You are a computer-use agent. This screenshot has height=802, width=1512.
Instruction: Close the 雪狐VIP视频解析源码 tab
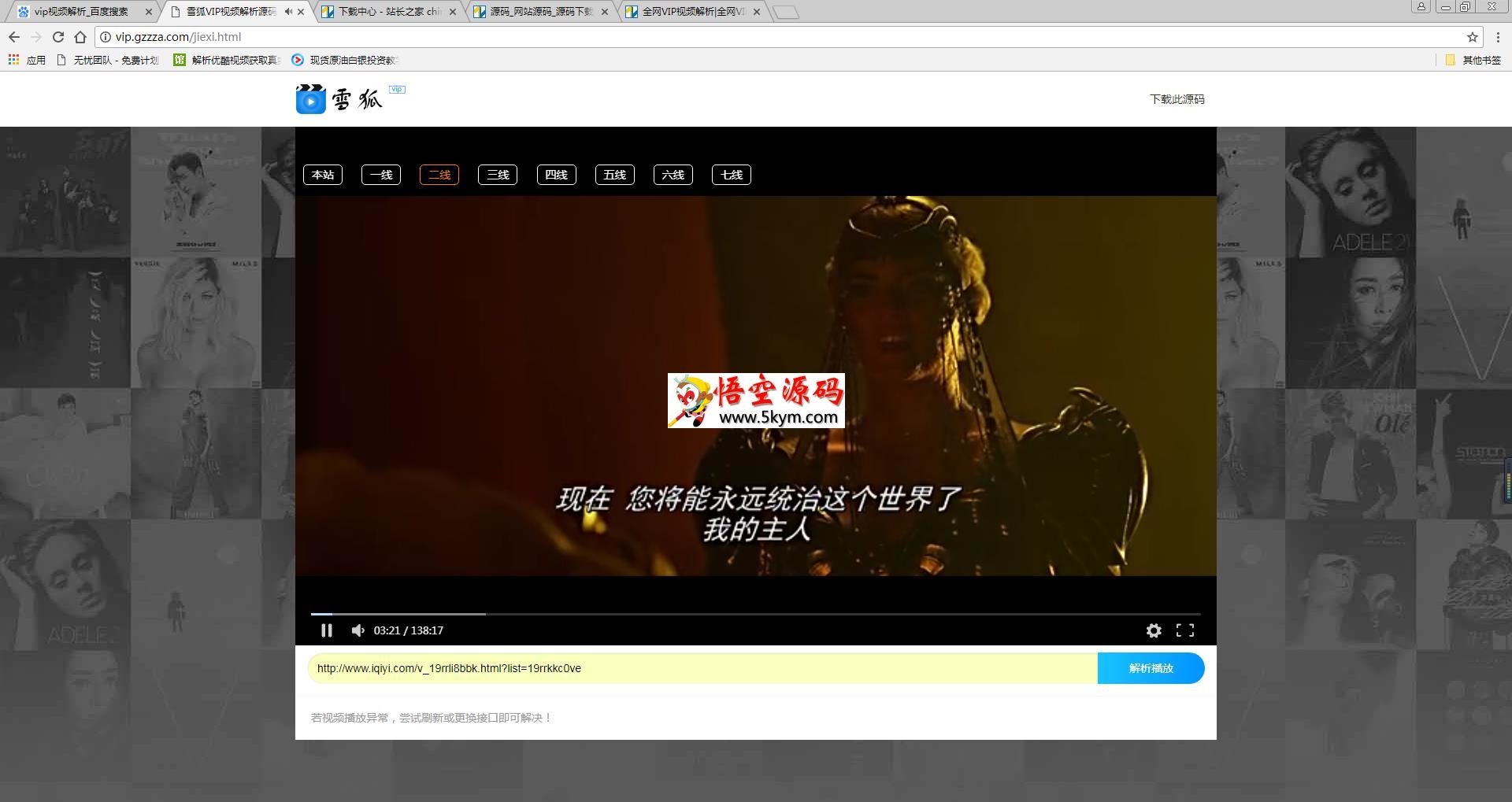[301, 12]
